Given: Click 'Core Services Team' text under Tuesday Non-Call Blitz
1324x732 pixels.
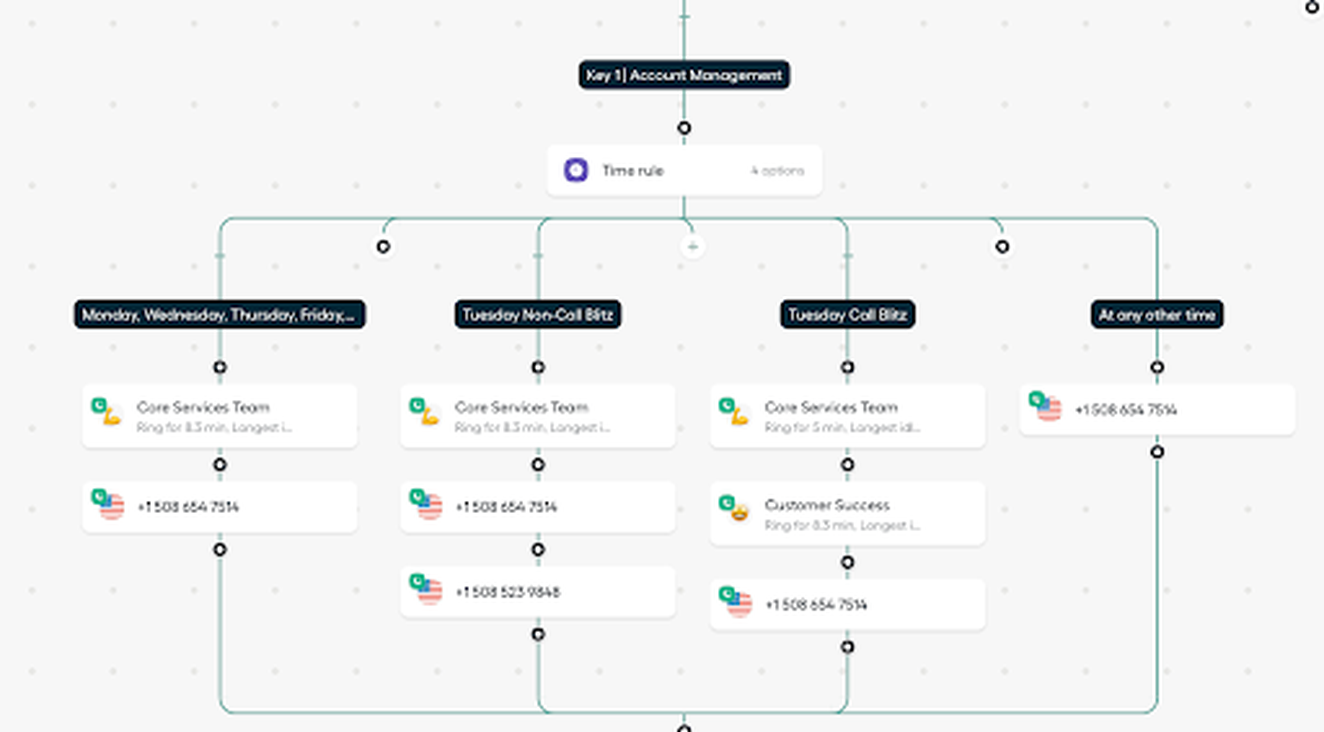Looking at the screenshot, I should 521,407.
